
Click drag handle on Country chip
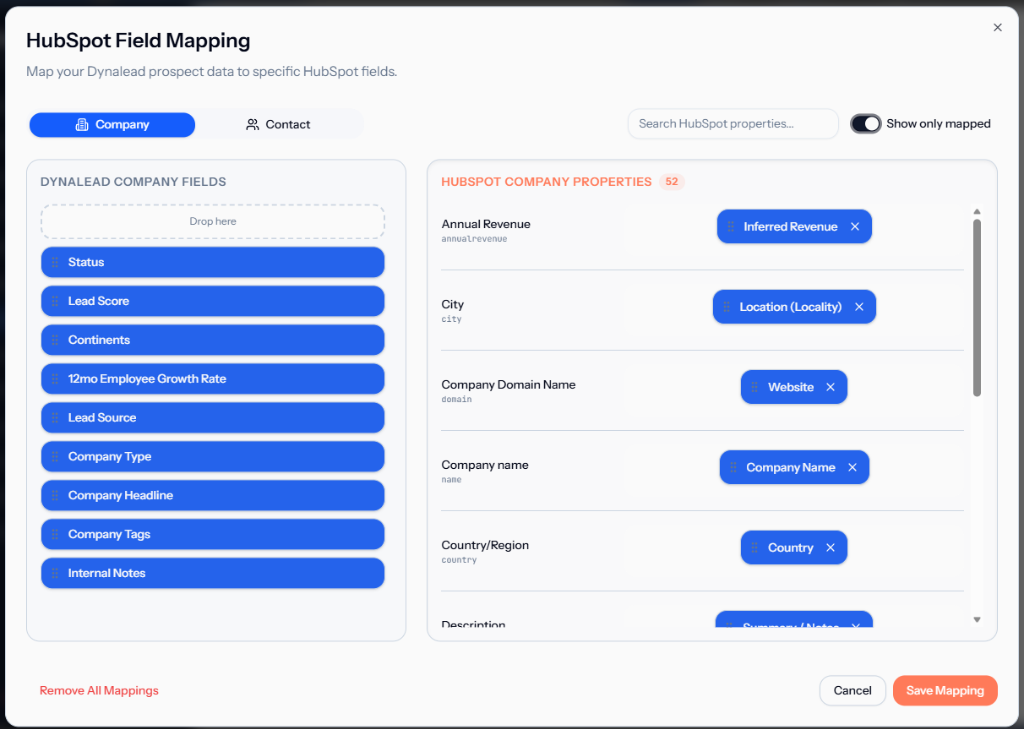(754, 548)
